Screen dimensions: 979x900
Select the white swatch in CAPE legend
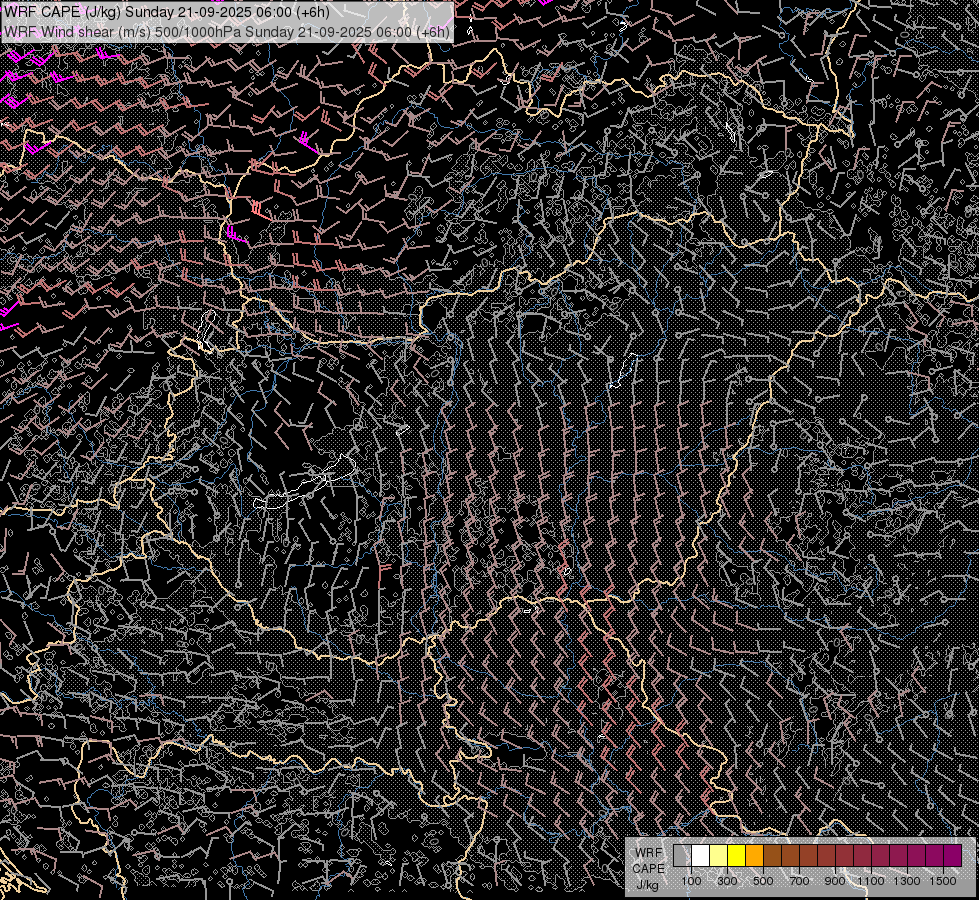click(700, 855)
